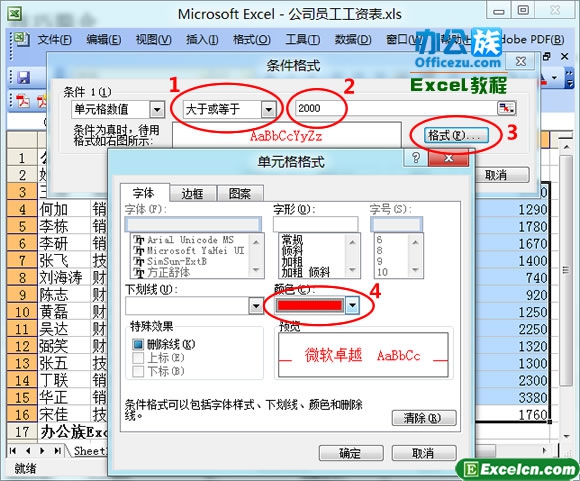This screenshot has width=580, height=481.
Task: Select the 方正舒体 font
Action: 162,272
